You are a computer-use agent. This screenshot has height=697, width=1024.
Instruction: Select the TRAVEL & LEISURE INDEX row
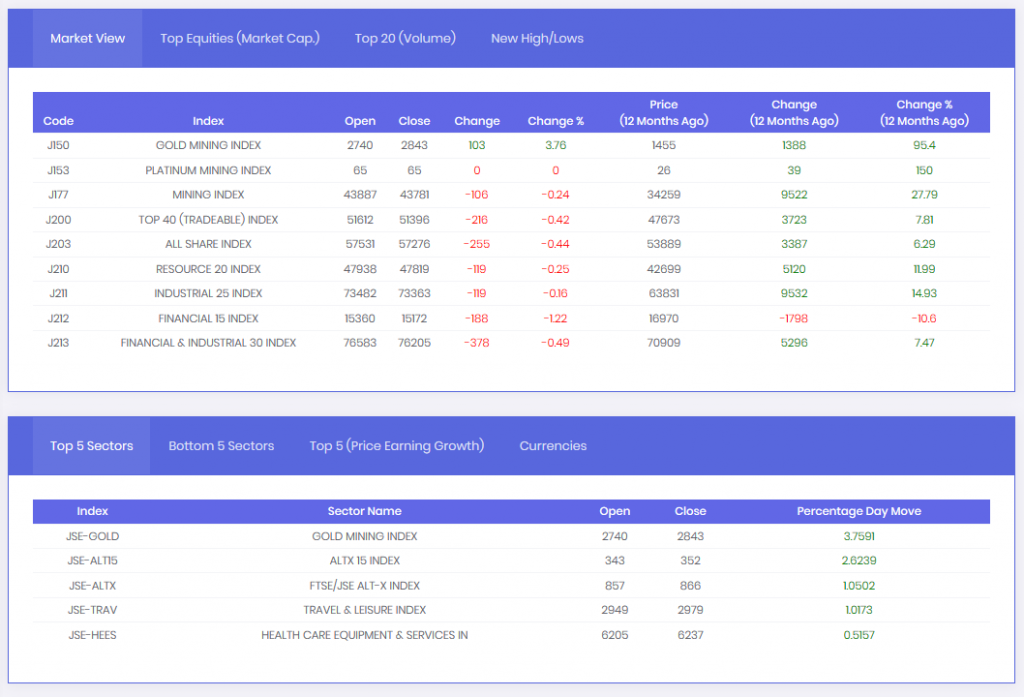tap(364, 610)
